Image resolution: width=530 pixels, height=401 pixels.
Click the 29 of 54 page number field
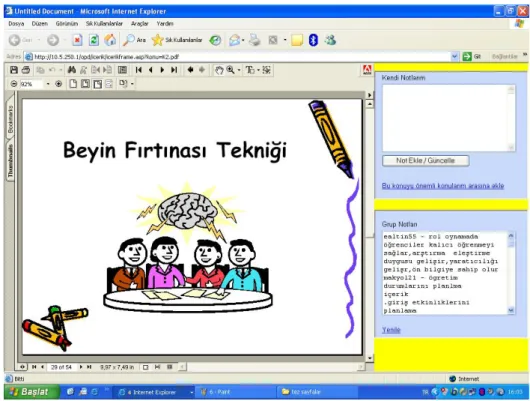pyautogui.click(x=61, y=367)
